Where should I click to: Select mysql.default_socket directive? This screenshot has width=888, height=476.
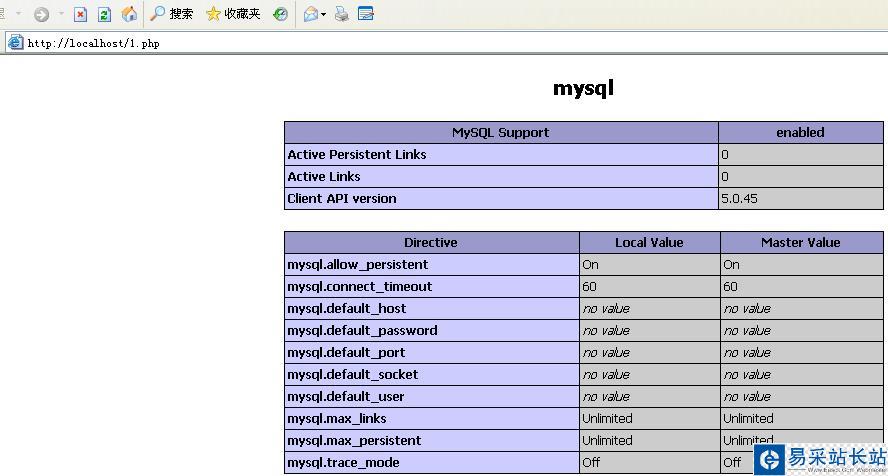[x=352, y=375]
